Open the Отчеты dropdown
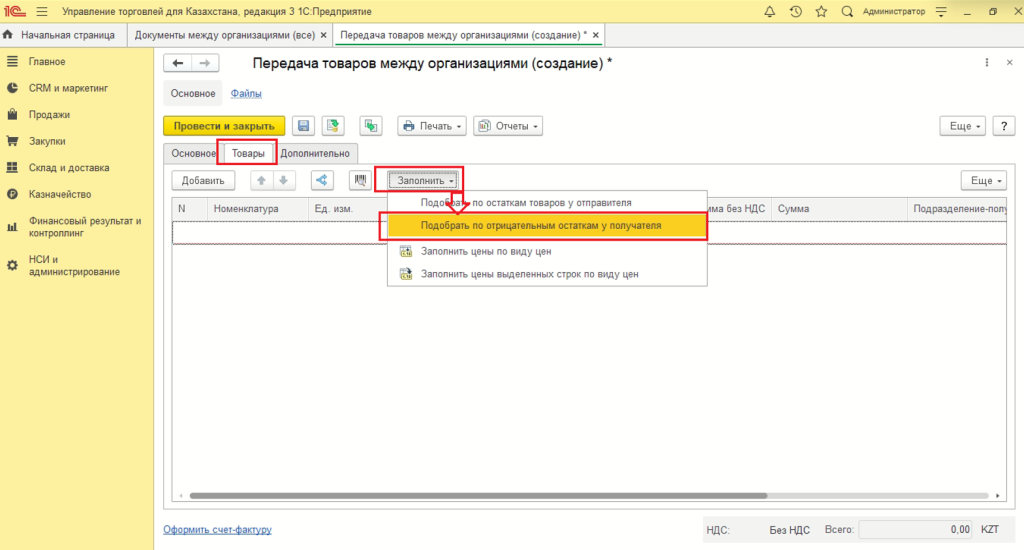This screenshot has width=1024, height=550. pyautogui.click(x=508, y=125)
